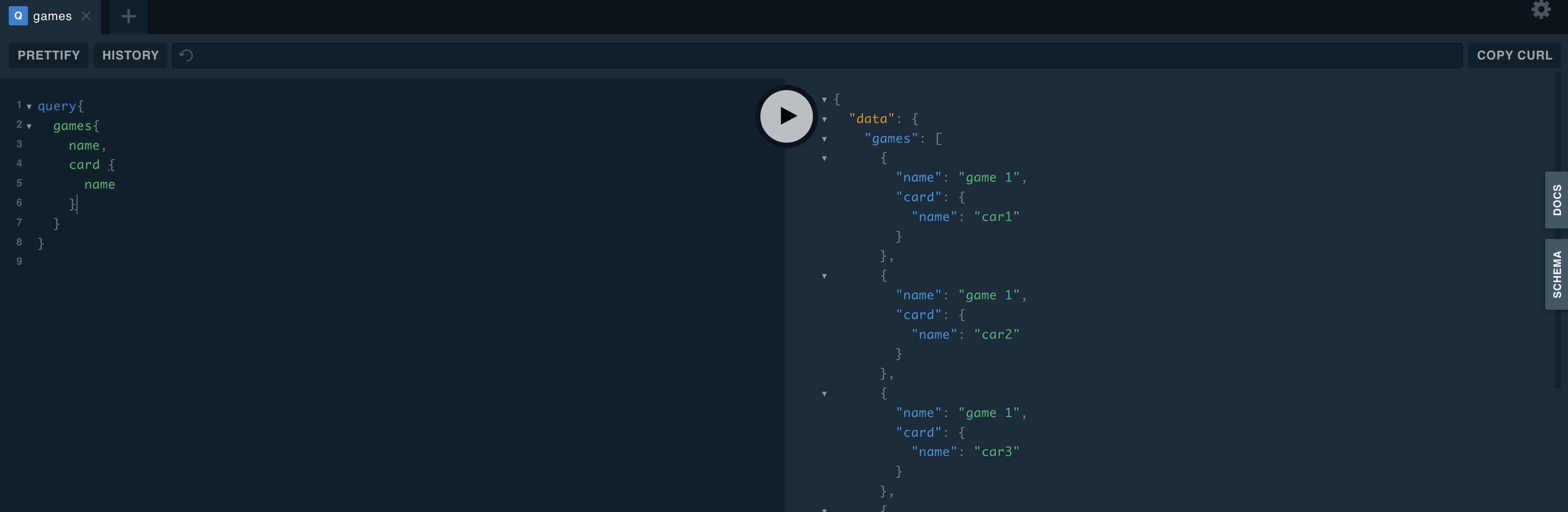Image resolution: width=1568 pixels, height=512 pixels.
Task: Select the games query tab
Action: (52, 17)
